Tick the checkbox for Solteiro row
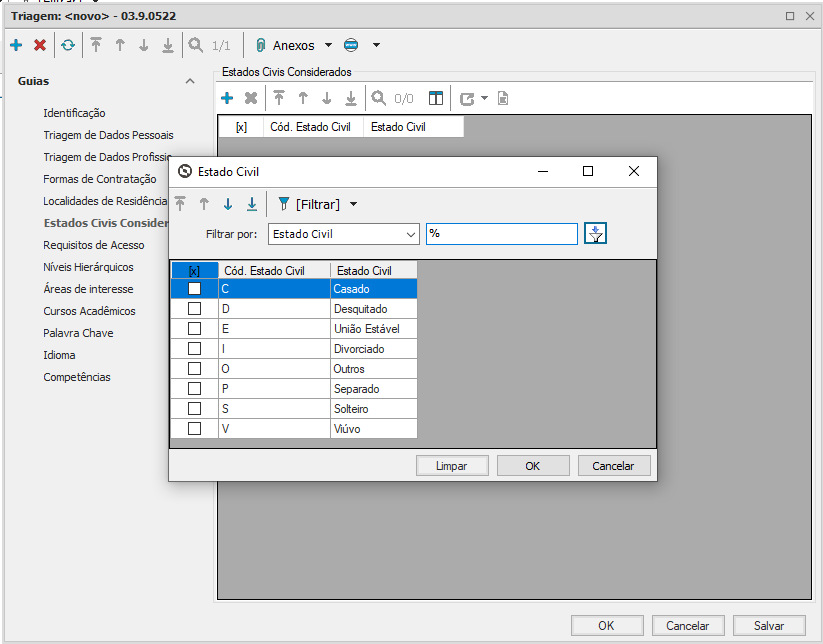823x644 pixels. tap(195, 409)
